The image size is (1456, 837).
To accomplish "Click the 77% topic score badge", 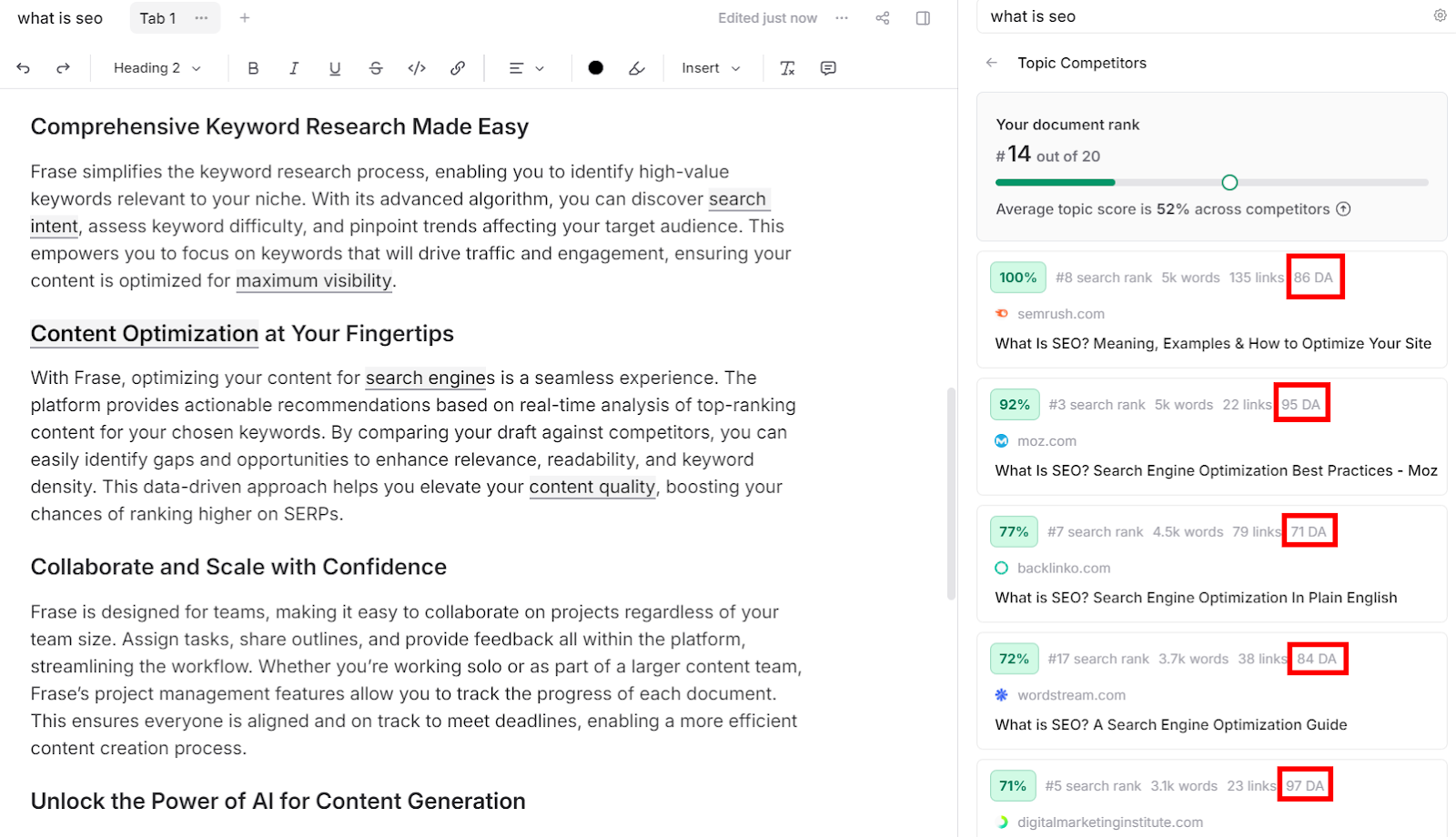I will (1014, 532).
